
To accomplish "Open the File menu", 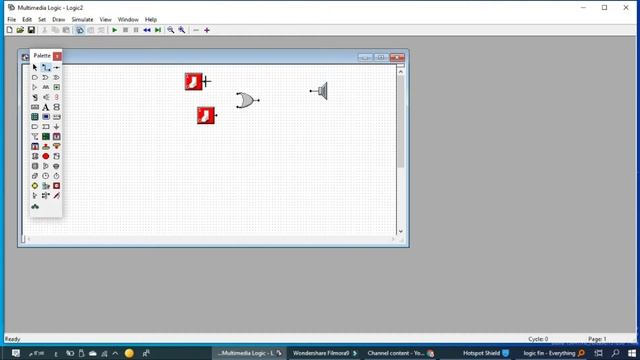I will (11, 20).
